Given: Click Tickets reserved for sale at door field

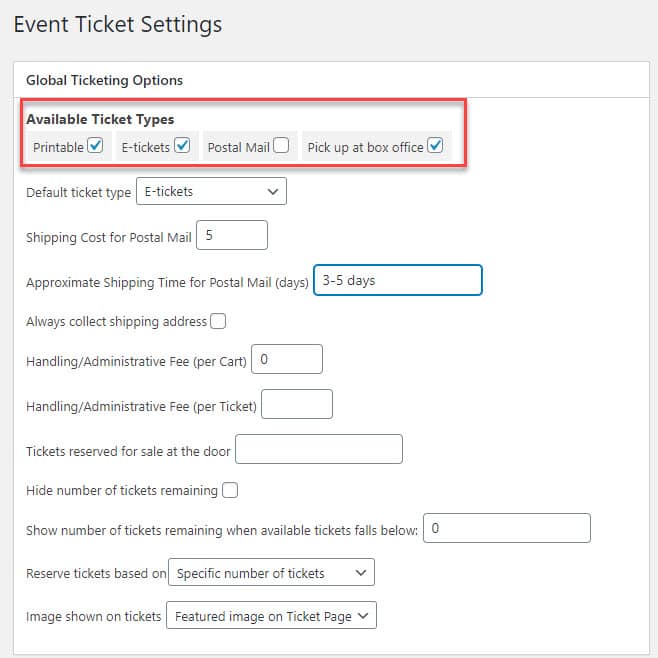Looking at the screenshot, I should (x=318, y=450).
